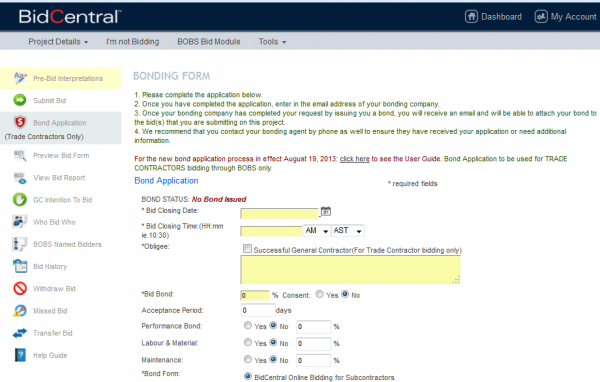600x382 pixels.
Task: Select Yes for Labour & Material
Action: click(248, 342)
